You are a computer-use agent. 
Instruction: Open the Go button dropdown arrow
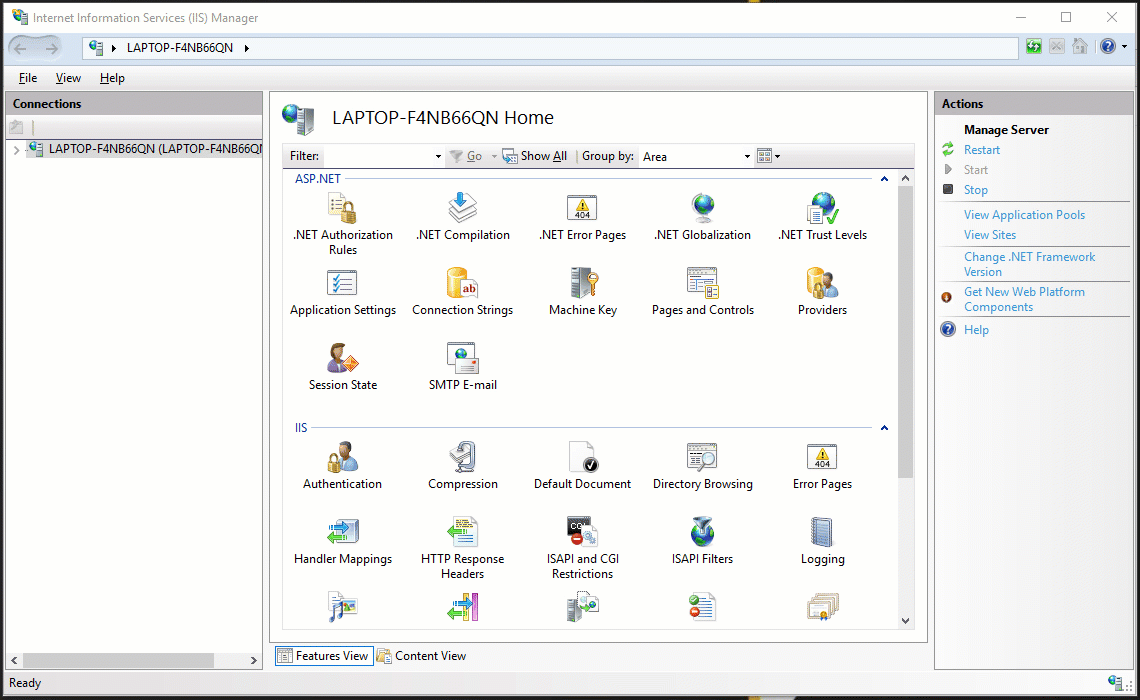tap(494, 156)
